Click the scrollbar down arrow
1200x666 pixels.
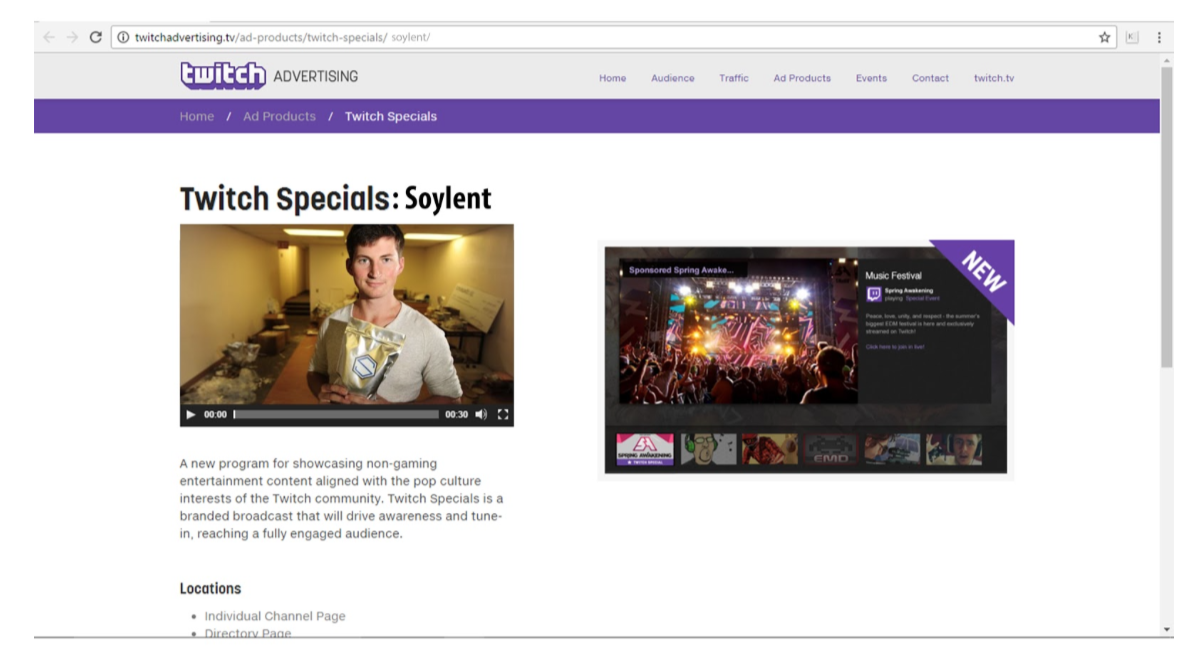click(1167, 630)
